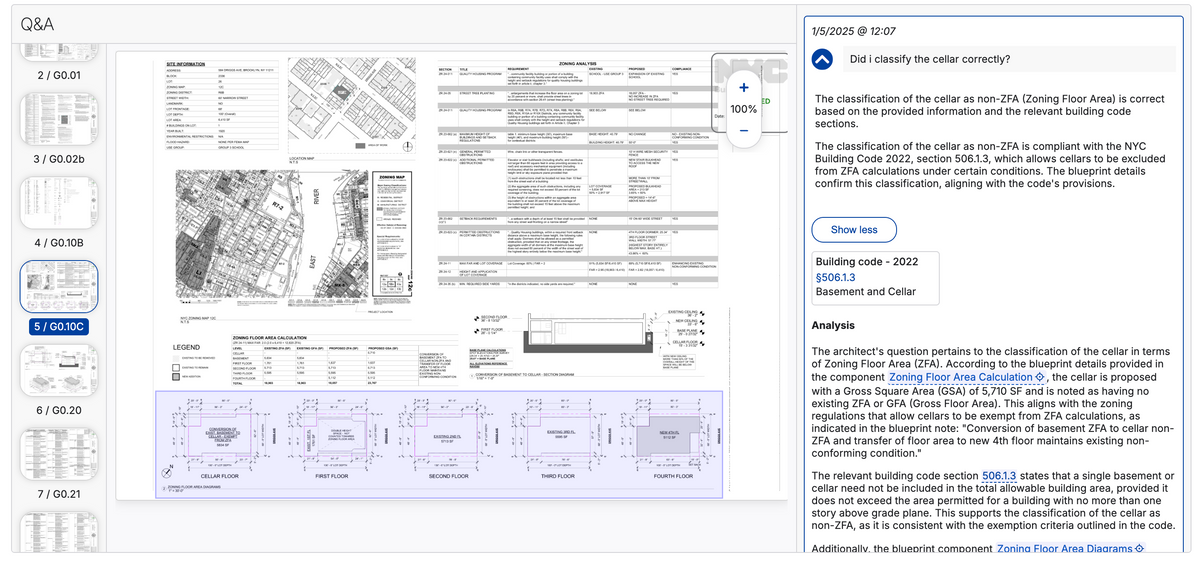Viewport: 1200px width, 563px height.
Task: Click the question 'Did i classify the cellar correctly?'
Action: (929, 60)
